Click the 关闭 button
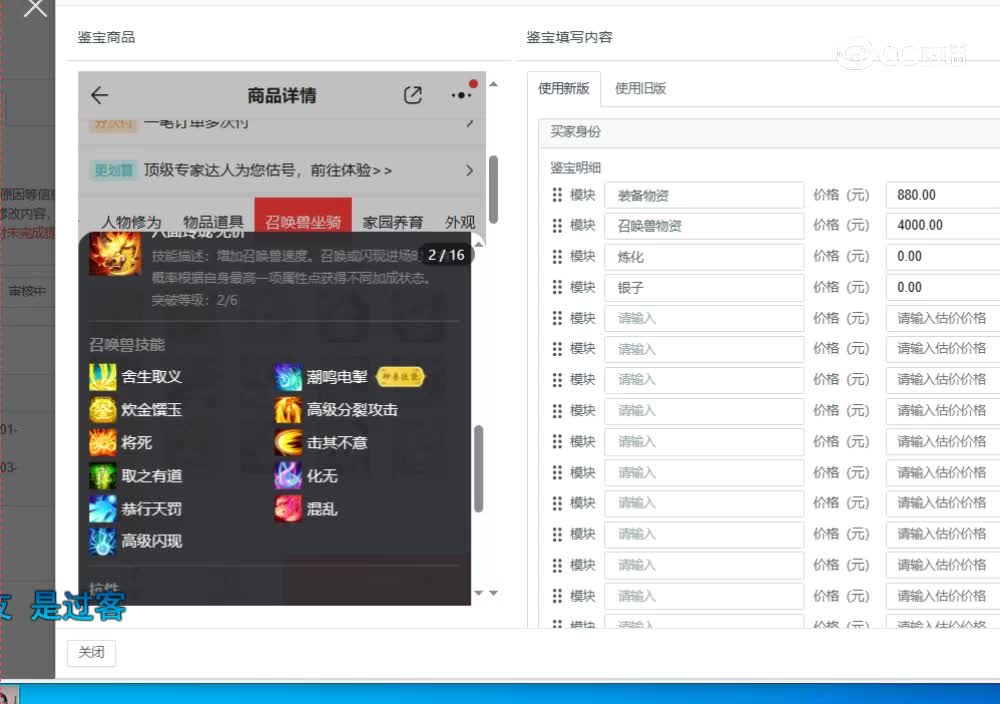The height and width of the screenshot is (704, 1000). coord(91,652)
